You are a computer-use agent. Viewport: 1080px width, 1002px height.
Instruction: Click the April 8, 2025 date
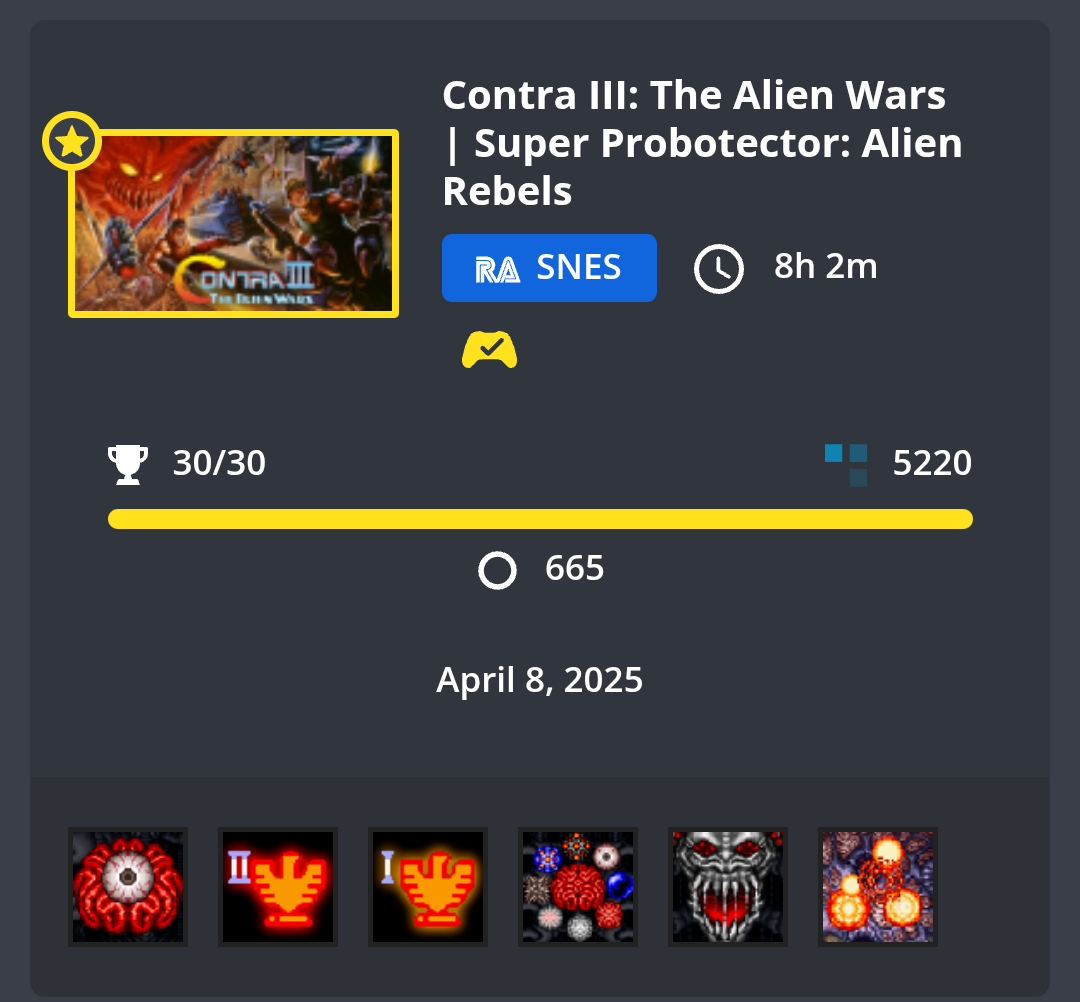[x=539, y=680]
